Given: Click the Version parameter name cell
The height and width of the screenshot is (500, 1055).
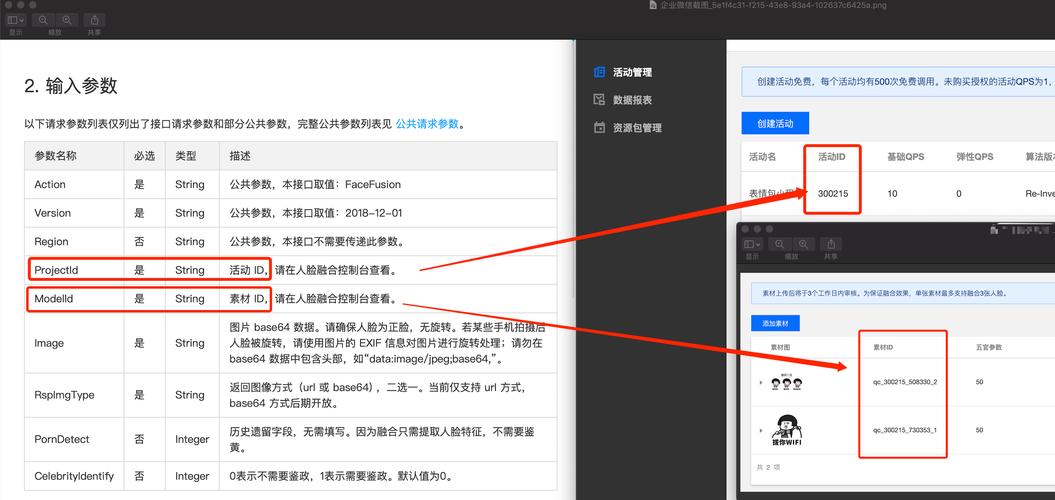Looking at the screenshot, I should click(74, 213).
